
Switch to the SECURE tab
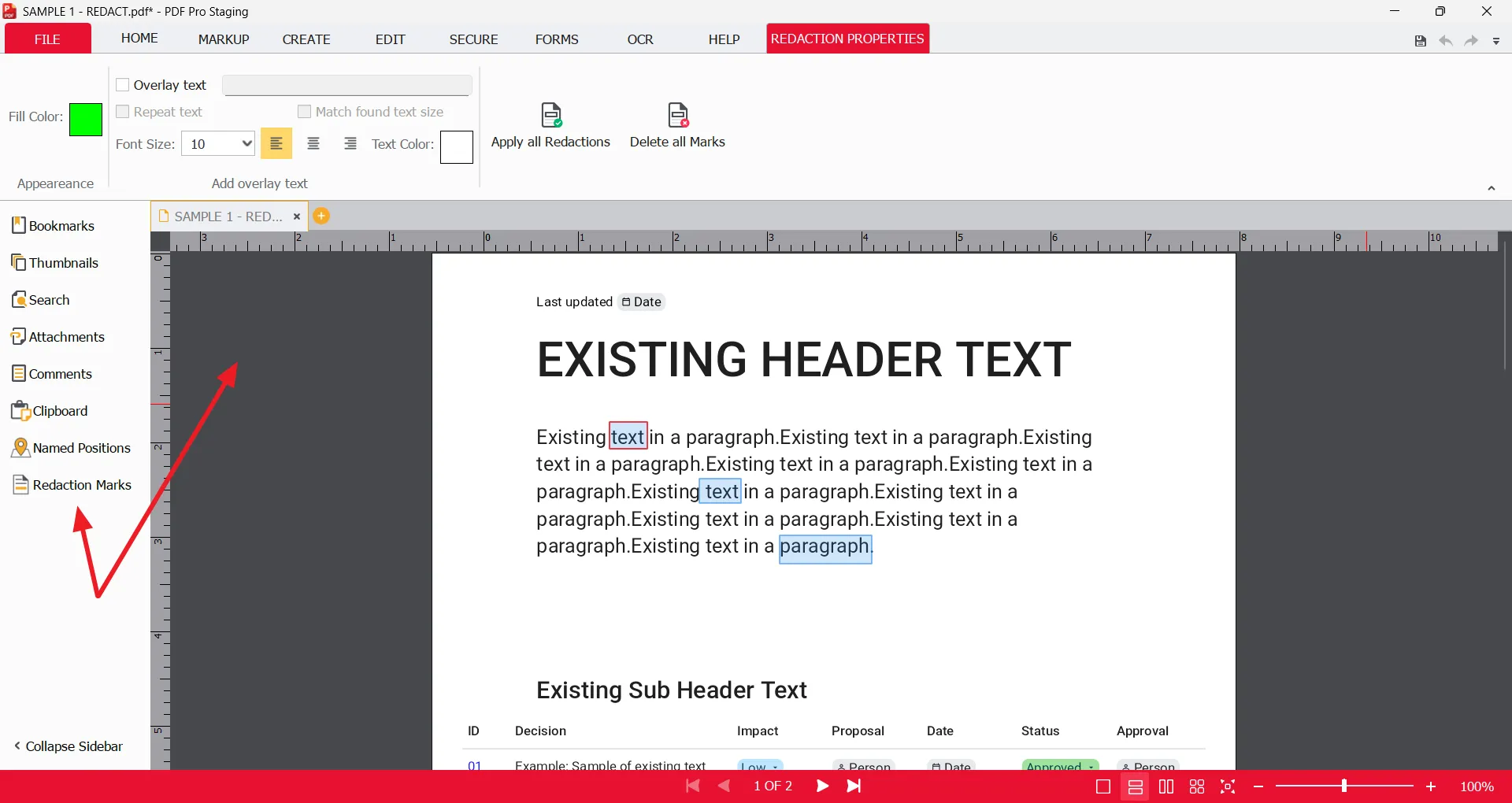tap(473, 39)
